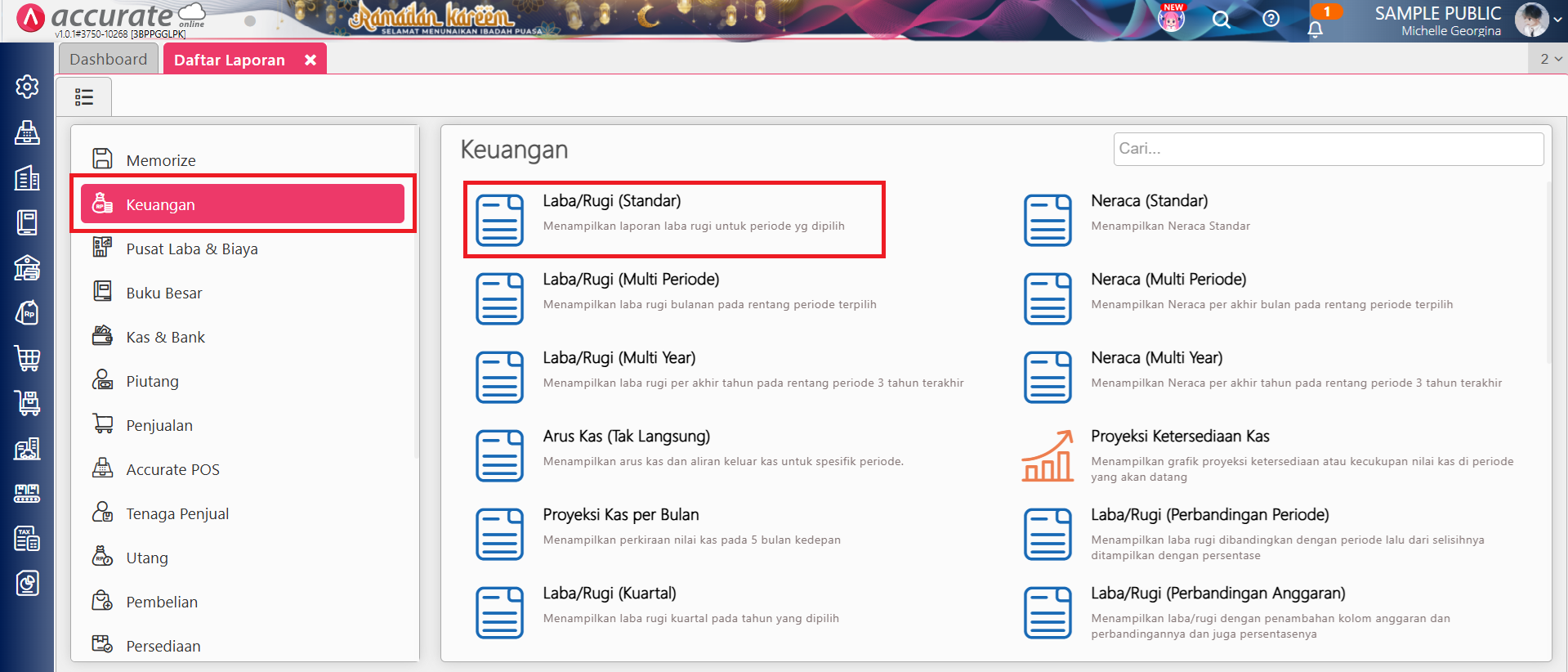Click the notification bell icon
The height and width of the screenshot is (672, 1568).
pos(1315,30)
